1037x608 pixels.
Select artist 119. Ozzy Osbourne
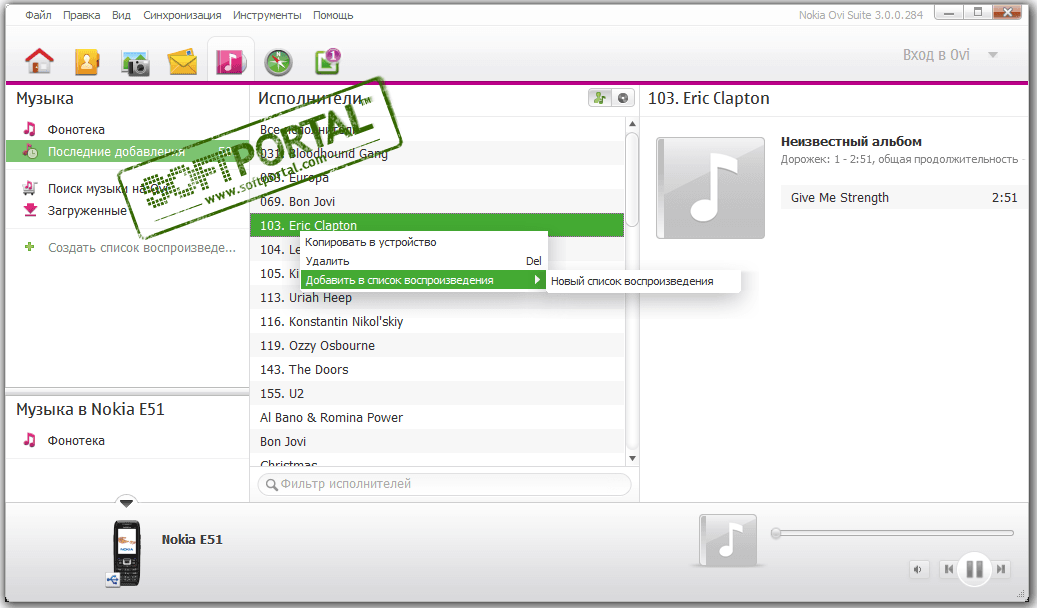tap(437, 345)
